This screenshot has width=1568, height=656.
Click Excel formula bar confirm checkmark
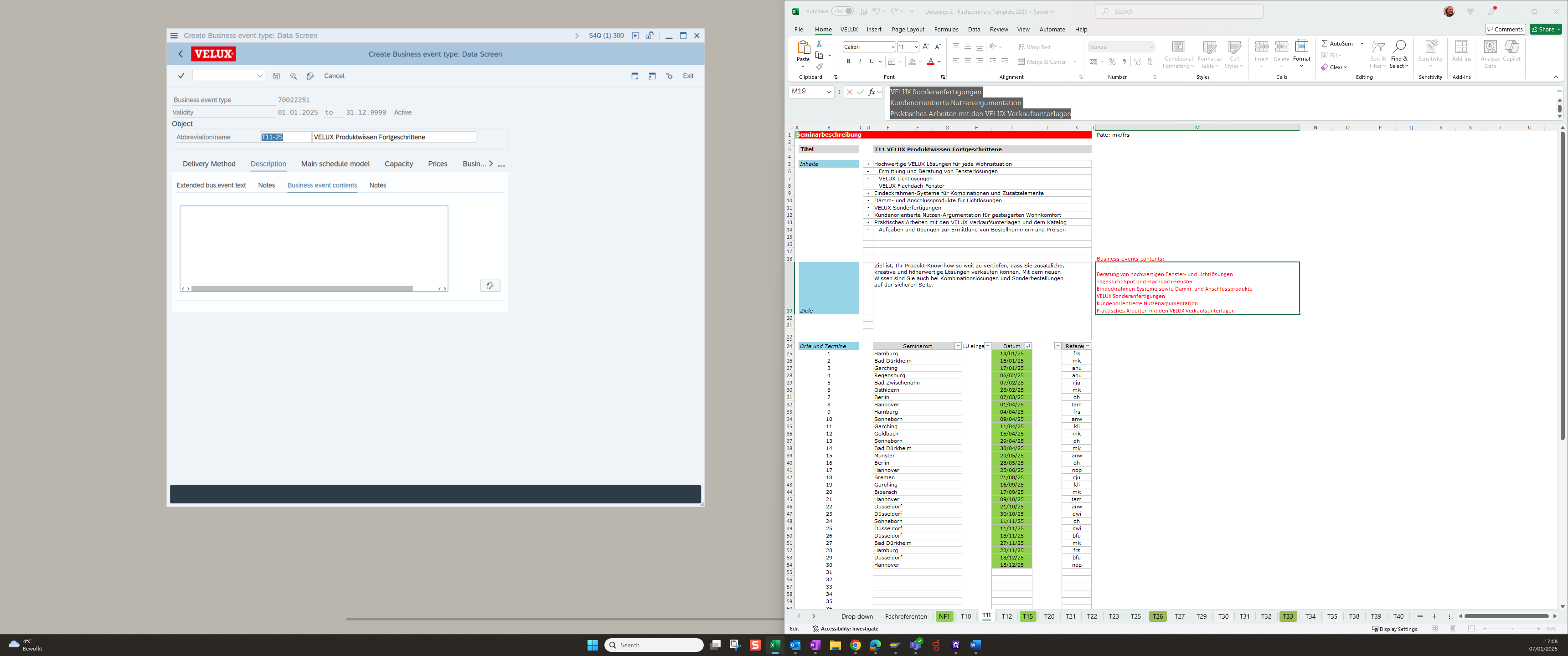coord(860,92)
